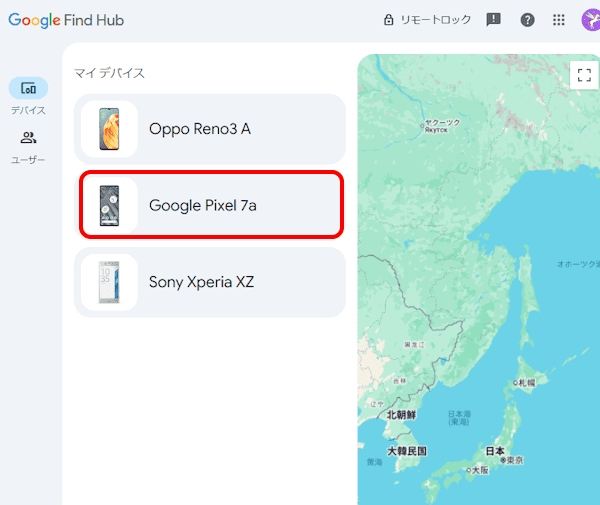Open the account profile avatar
The height and width of the screenshot is (505, 600).
(x=589, y=20)
